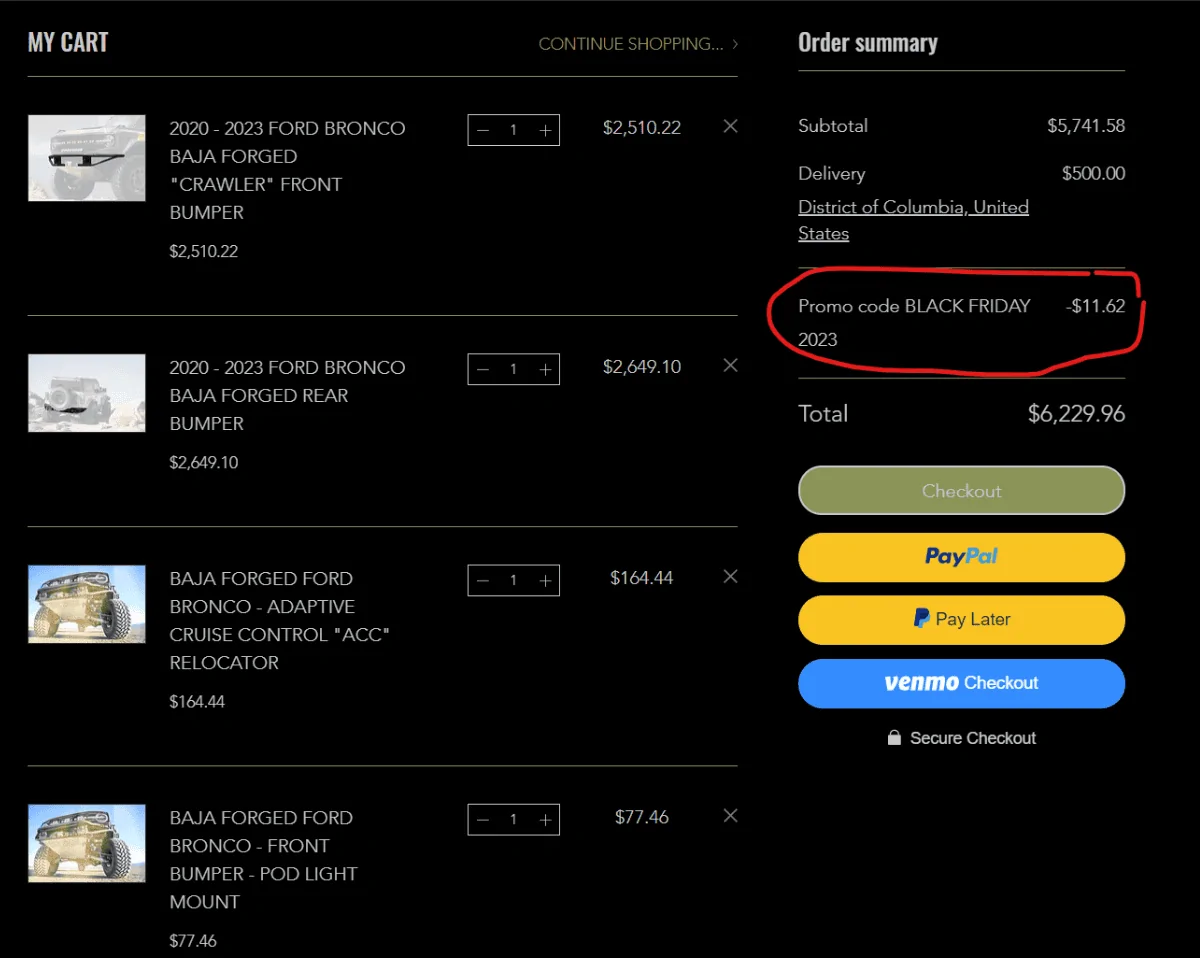This screenshot has height=958, width=1200.
Task: Select the $5,741.58 subtotal value
Action: click(x=1086, y=126)
